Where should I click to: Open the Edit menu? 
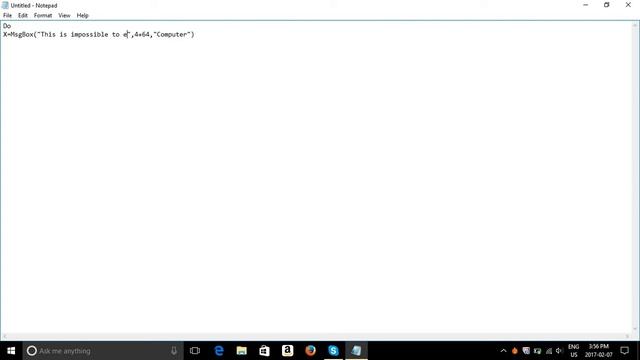tap(23, 16)
